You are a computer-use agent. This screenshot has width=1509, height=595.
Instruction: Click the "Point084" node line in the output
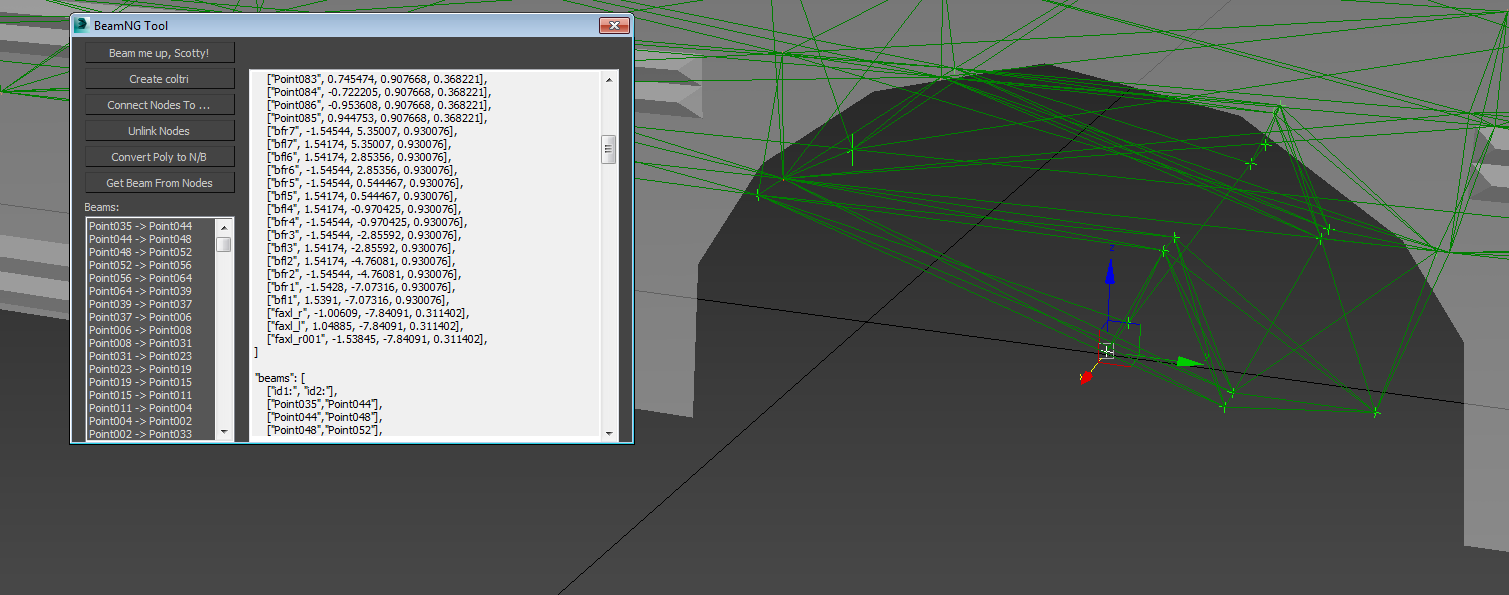click(378, 91)
